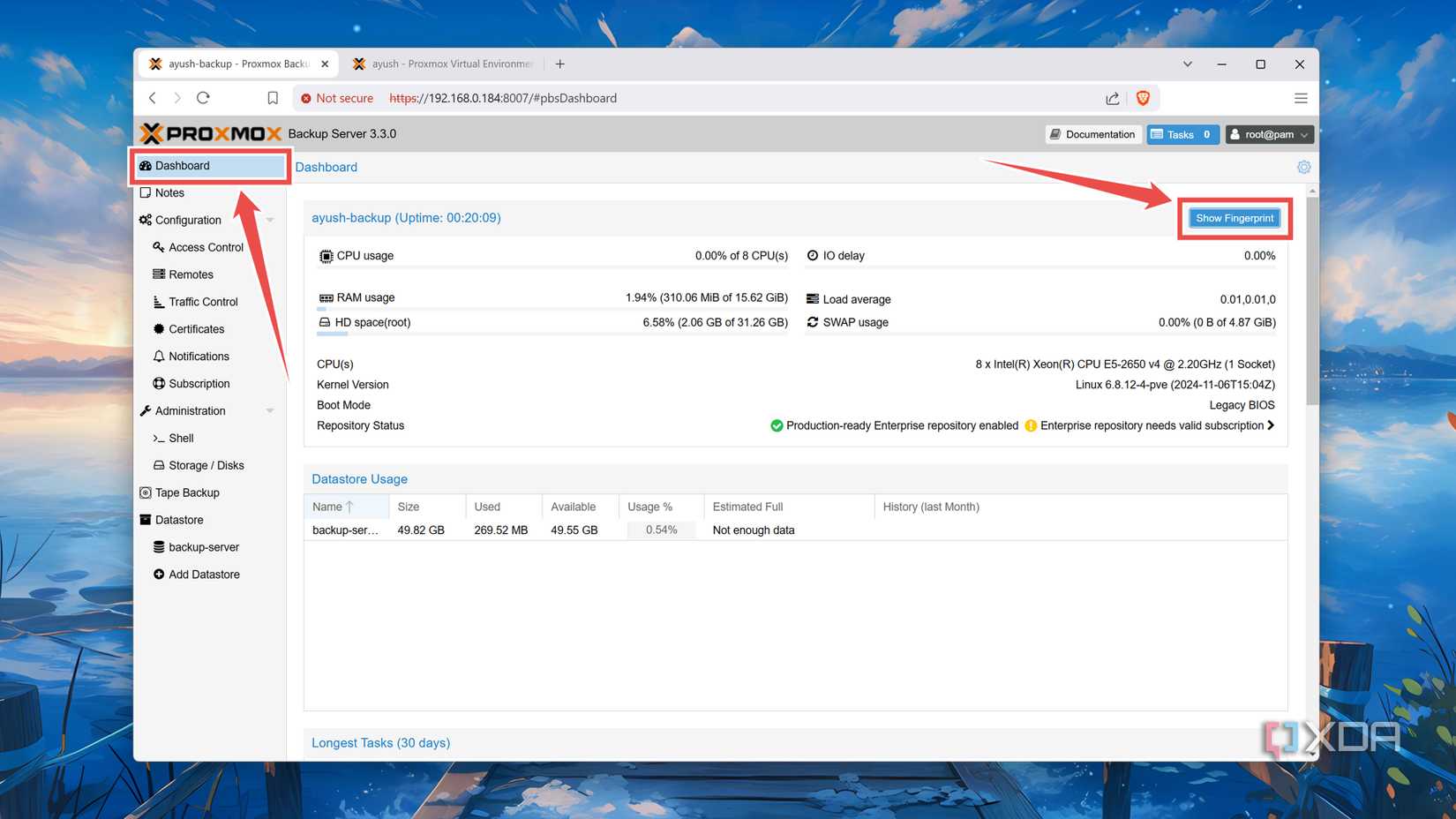Sort by the Usage % column header
Image resolution: width=1456 pixels, height=819 pixels.
(662, 507)
